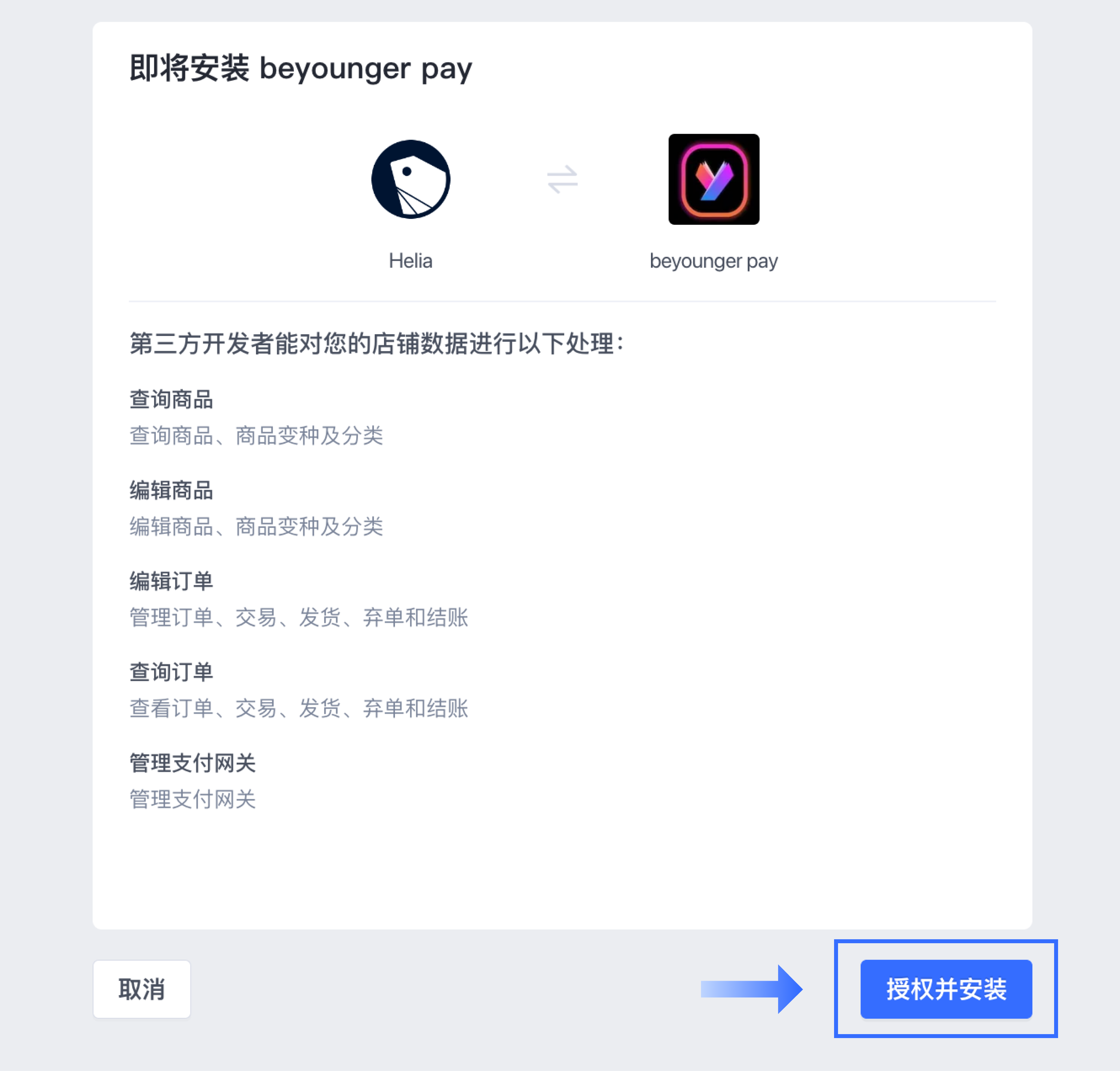Screen dimensions: 1120x1071
Task: Click the 授权并安装 authorize and install button
Action: tap(946, 989)
